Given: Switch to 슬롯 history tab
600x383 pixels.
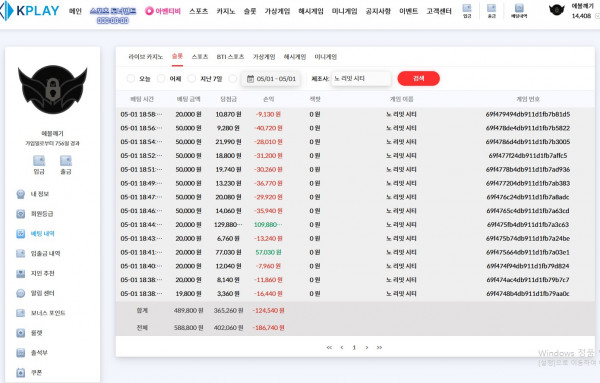Looking at the screenshot, I should 177,56.
